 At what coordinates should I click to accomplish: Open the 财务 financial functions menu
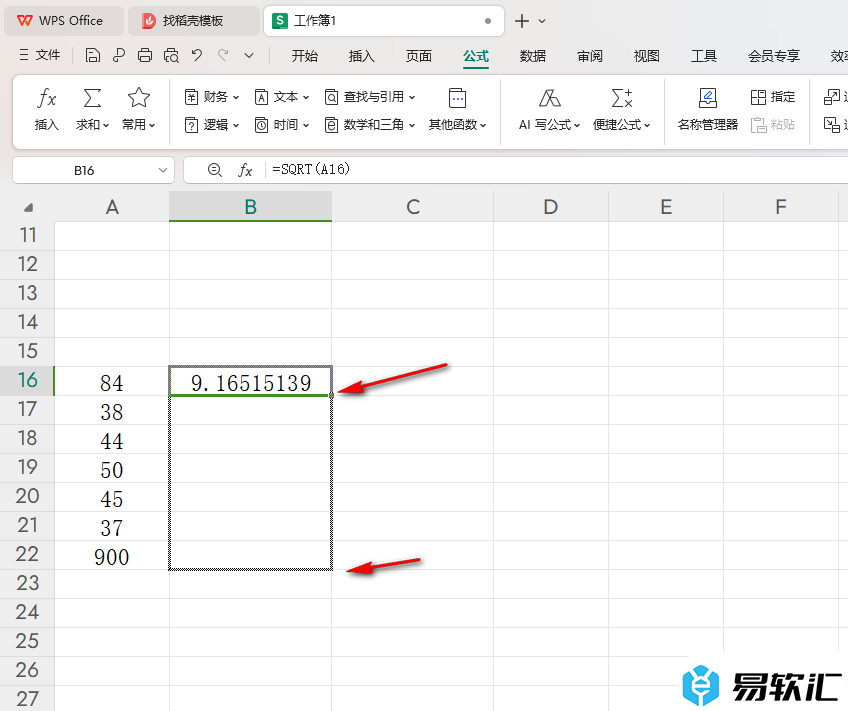[x=211, y=97]
